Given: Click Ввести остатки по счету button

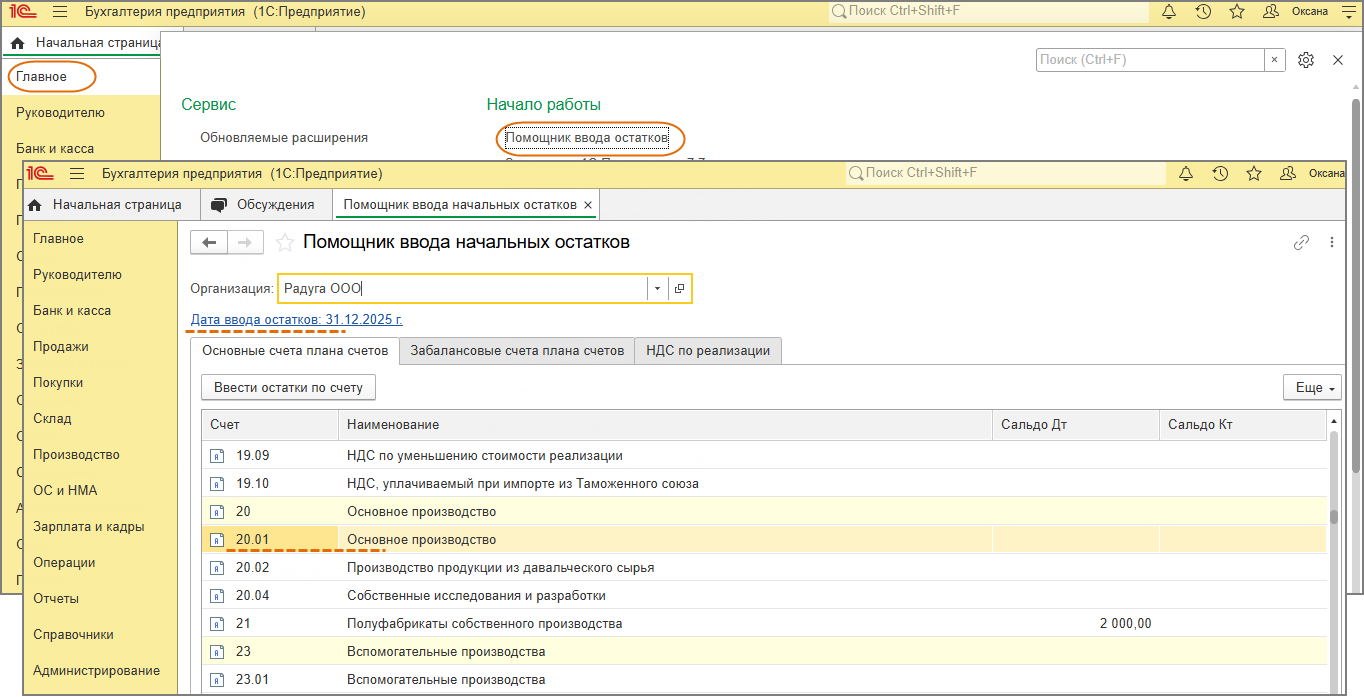Looking at the screenshot, I should point(289,387).
